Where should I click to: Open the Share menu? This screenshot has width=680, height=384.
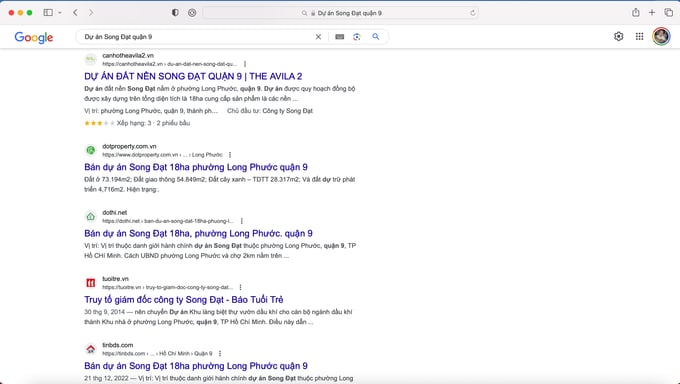pyautogui.click(x=636, y=13)
